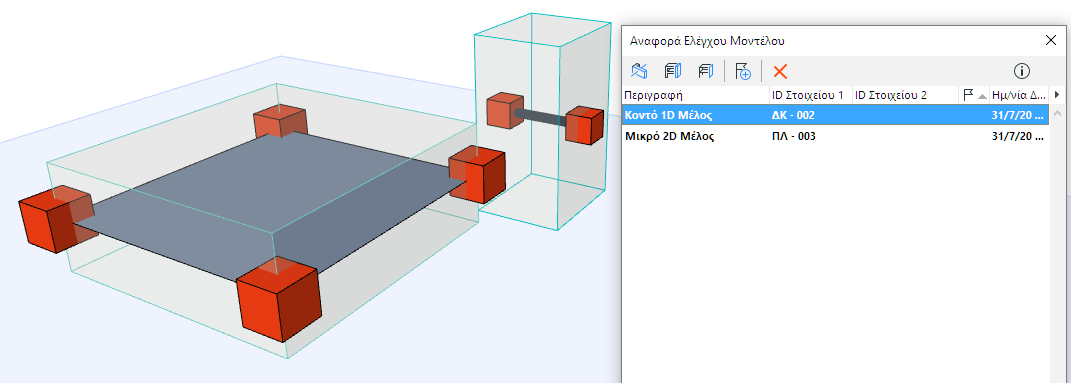Click the dark gray 1D member bar
This screenshot has height=383, width=1071.
[x=540, y=117]
